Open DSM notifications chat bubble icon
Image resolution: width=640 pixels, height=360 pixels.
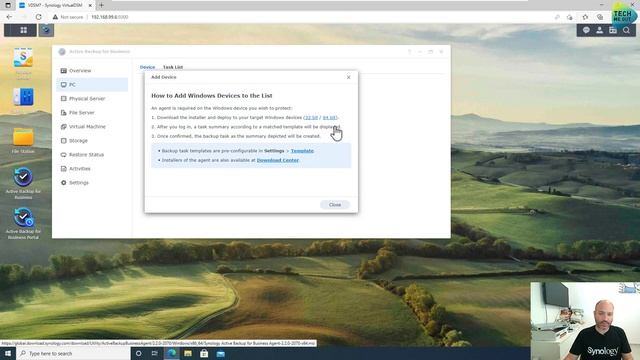(x=586, y=30)
